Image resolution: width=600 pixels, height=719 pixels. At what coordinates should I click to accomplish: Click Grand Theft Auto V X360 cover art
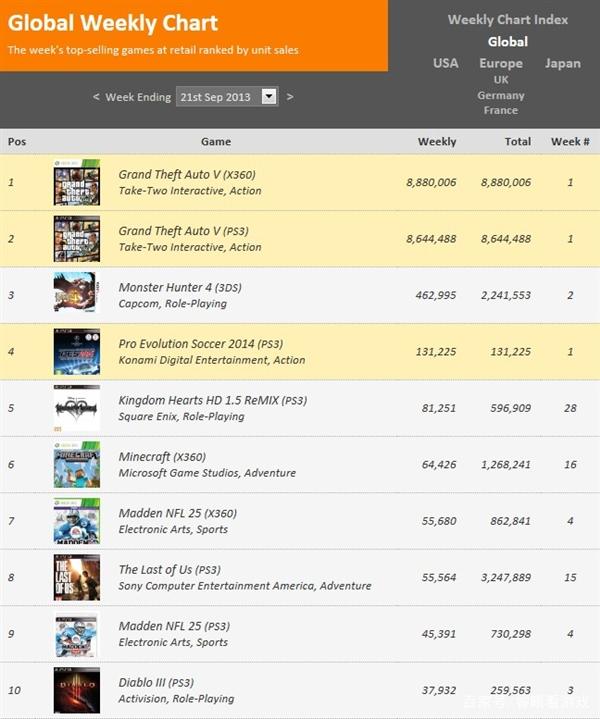(x=76, y=182)
